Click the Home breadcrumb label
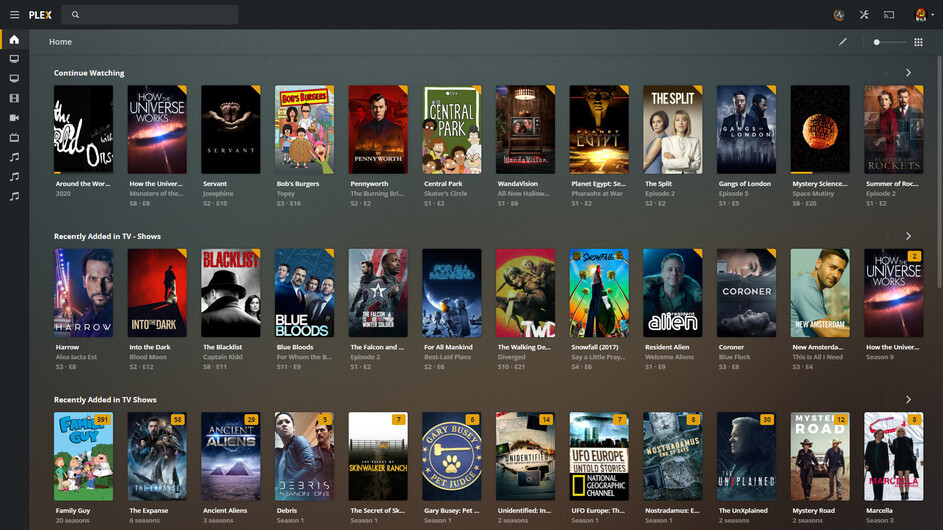Image resolution: width=943 pixels, height=530 pixels. [x=60, y=42]
